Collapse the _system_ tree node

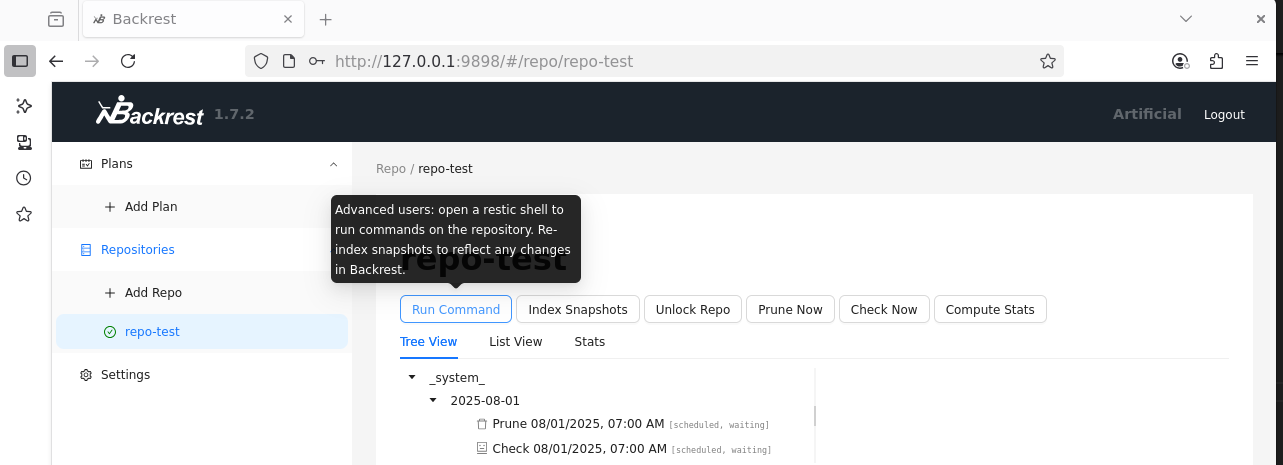tap(412, 378)
